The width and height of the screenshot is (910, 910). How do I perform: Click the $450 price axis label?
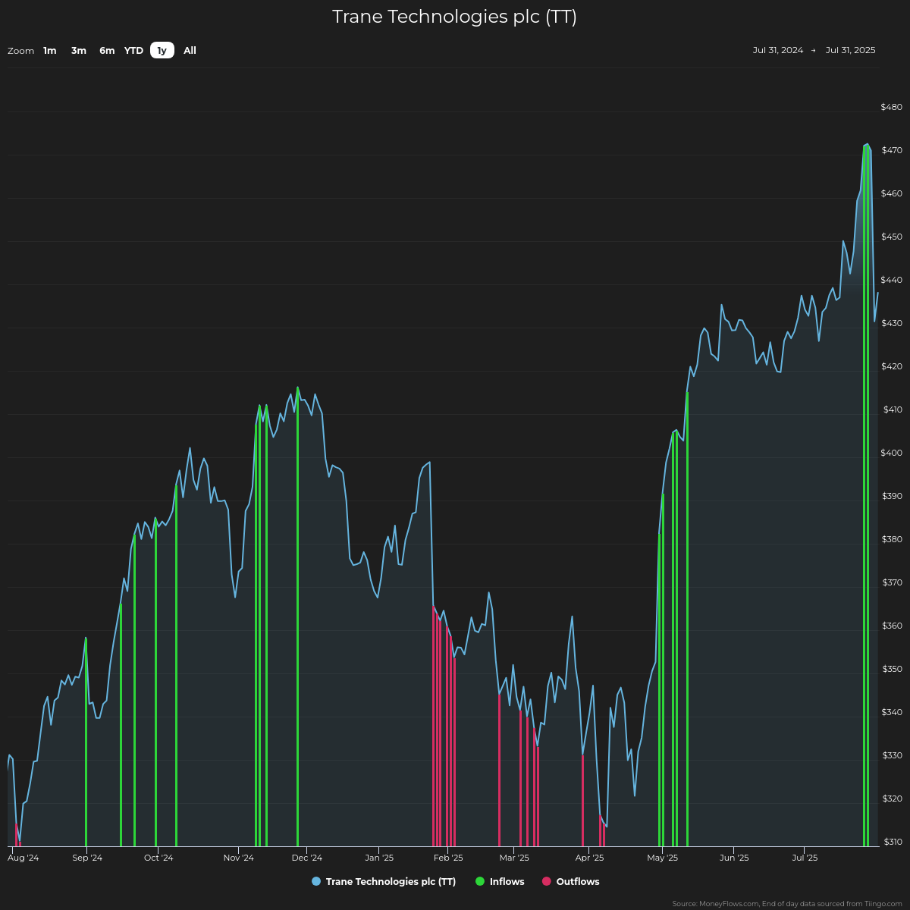point(891,237)
